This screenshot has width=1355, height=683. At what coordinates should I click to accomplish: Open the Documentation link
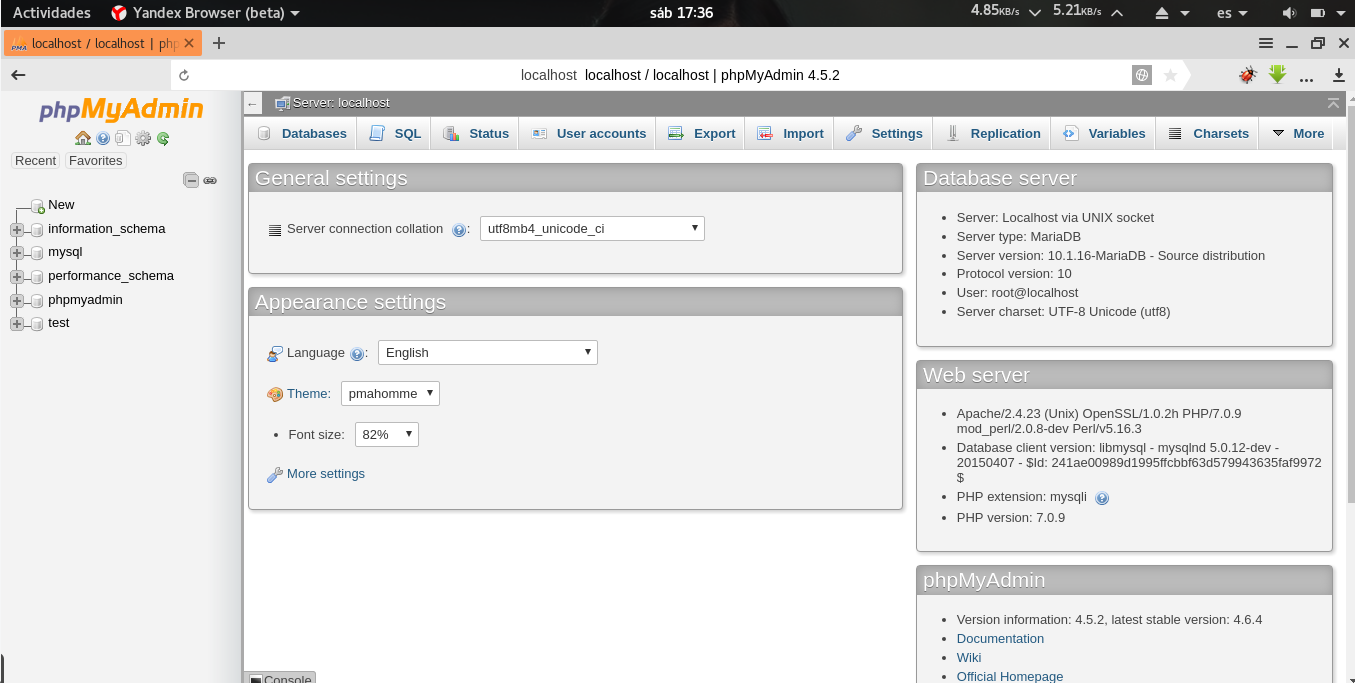[1000, 639]
